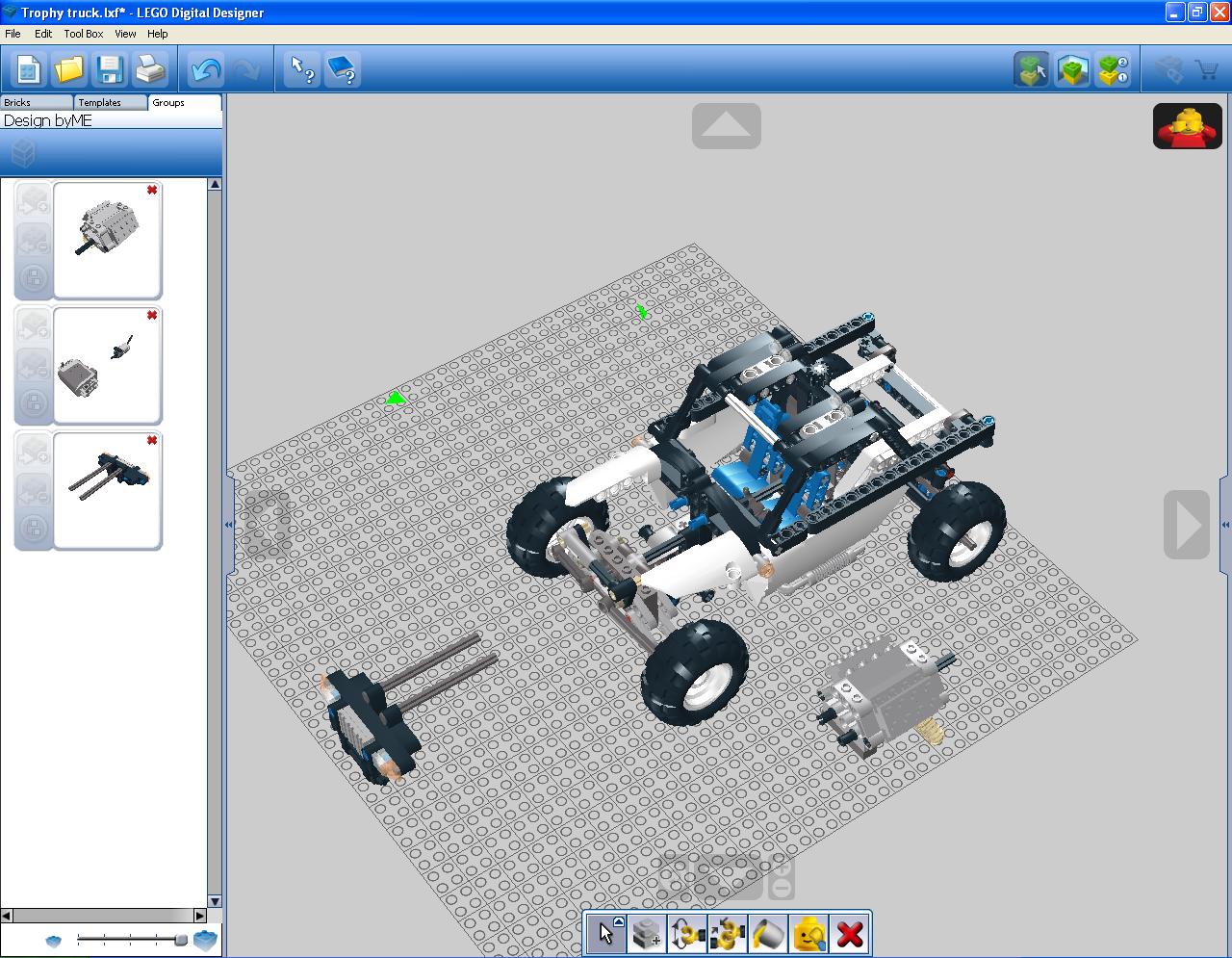Viewport: 1232px width, 958px height.
Task: Pick the Paint bucket tool
Action: (x=768, y=934)
